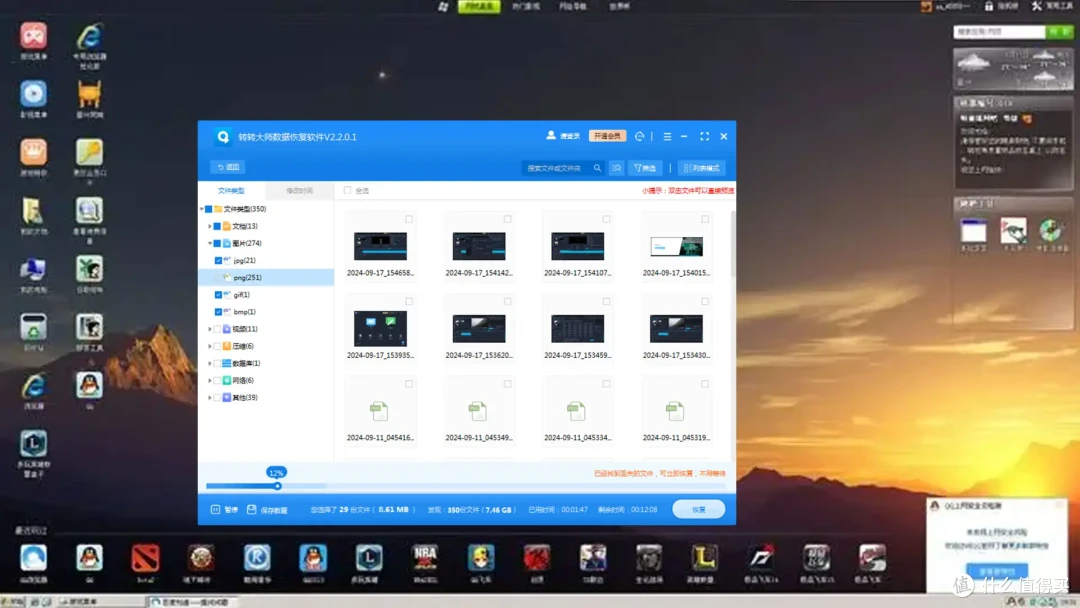Screen dimensions: 1080x608
Task: Uncheck the bmp(1) checkbox
Action: [218, 312]
